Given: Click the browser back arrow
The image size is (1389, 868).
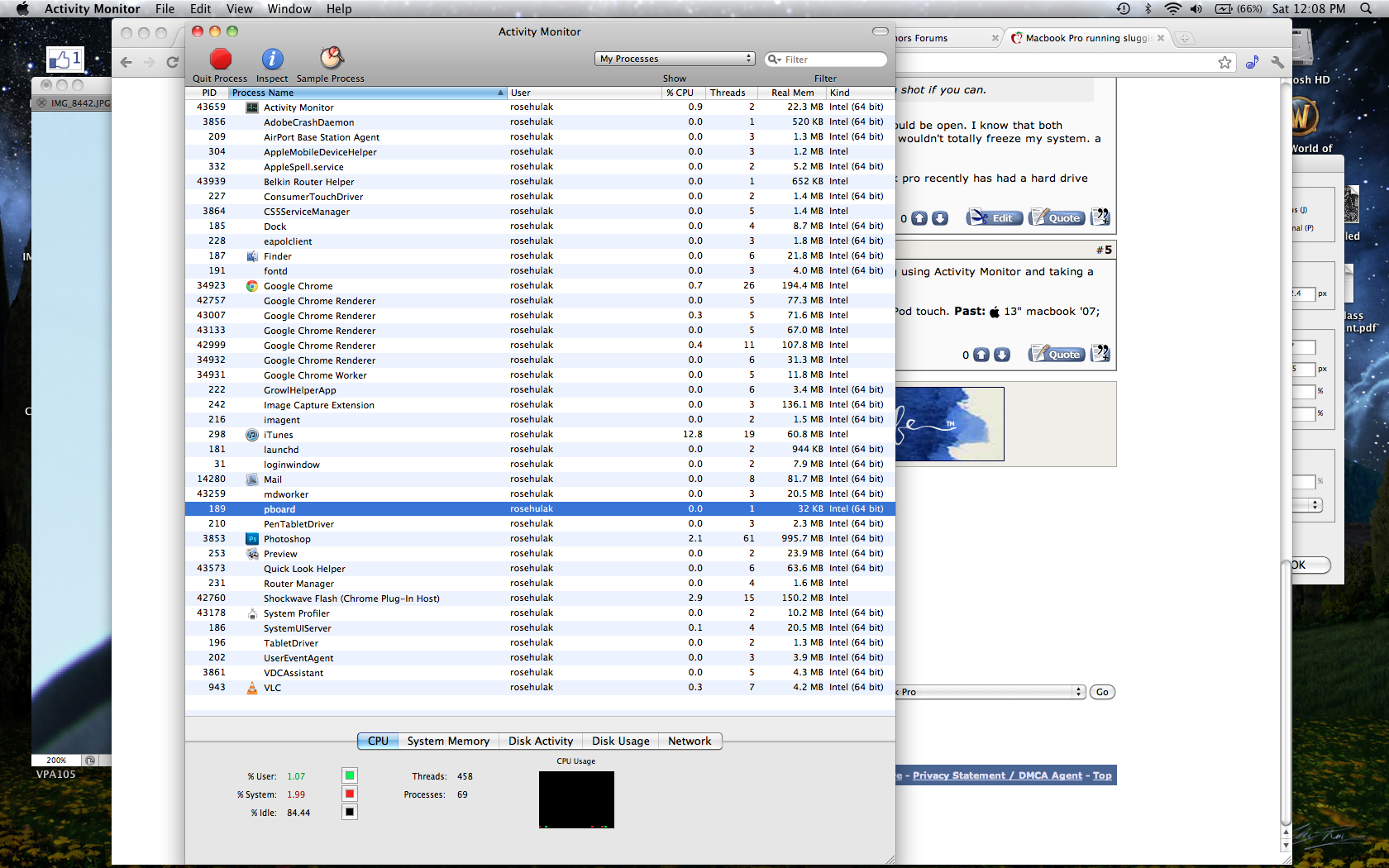Looking at the screenshot, I should tap(126, 62).
